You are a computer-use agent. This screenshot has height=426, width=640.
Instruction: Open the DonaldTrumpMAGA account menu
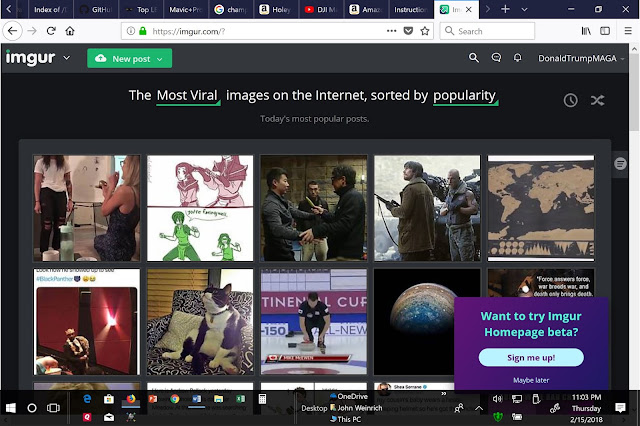(x=581, y=58)
